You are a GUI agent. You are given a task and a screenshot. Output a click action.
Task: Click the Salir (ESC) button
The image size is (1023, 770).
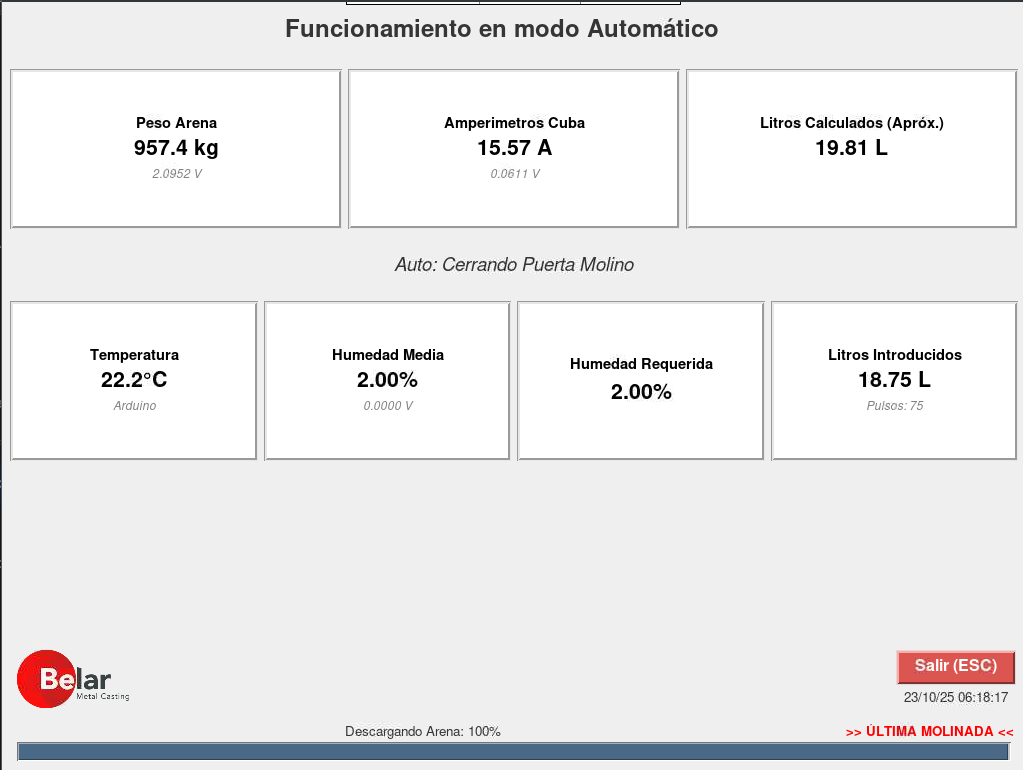click(x=955, y=666)
